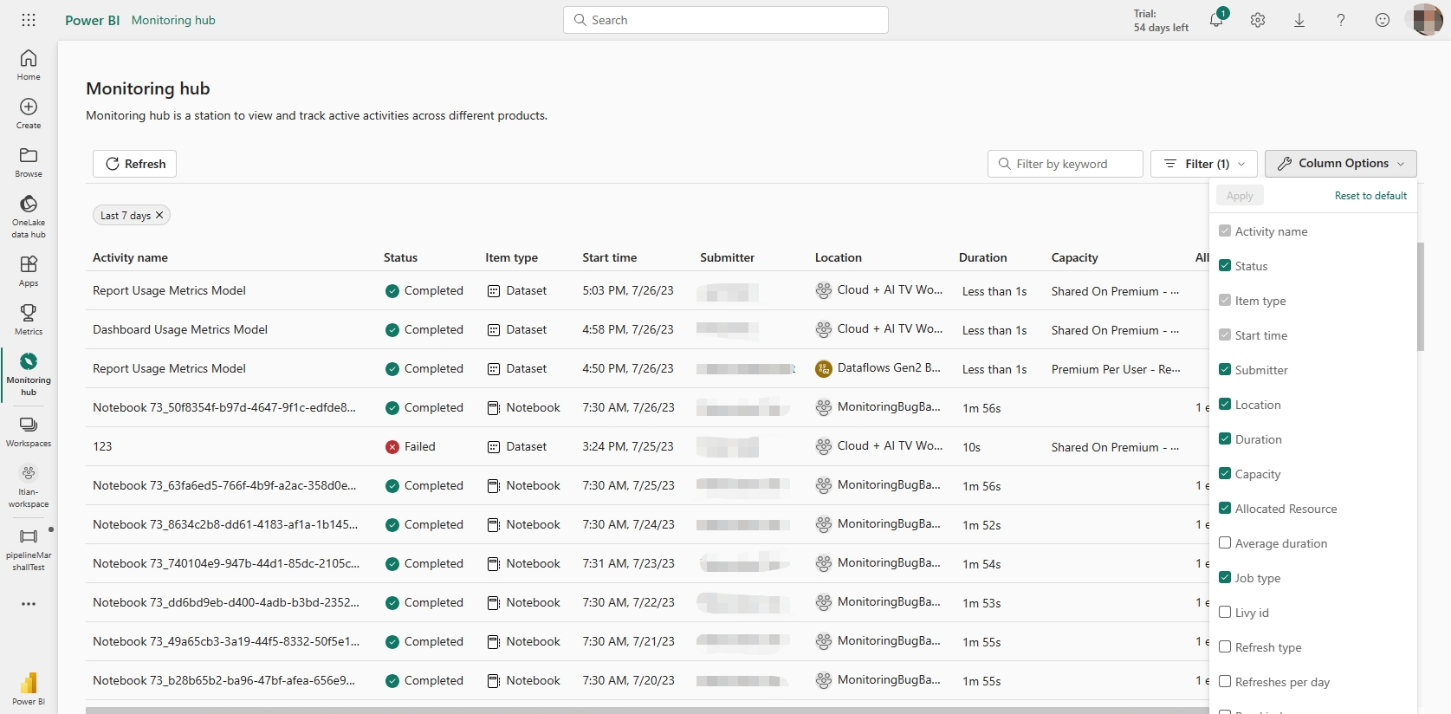Go to Home in the sidebar
The image size is (1451, 714).
coord(28,65)
